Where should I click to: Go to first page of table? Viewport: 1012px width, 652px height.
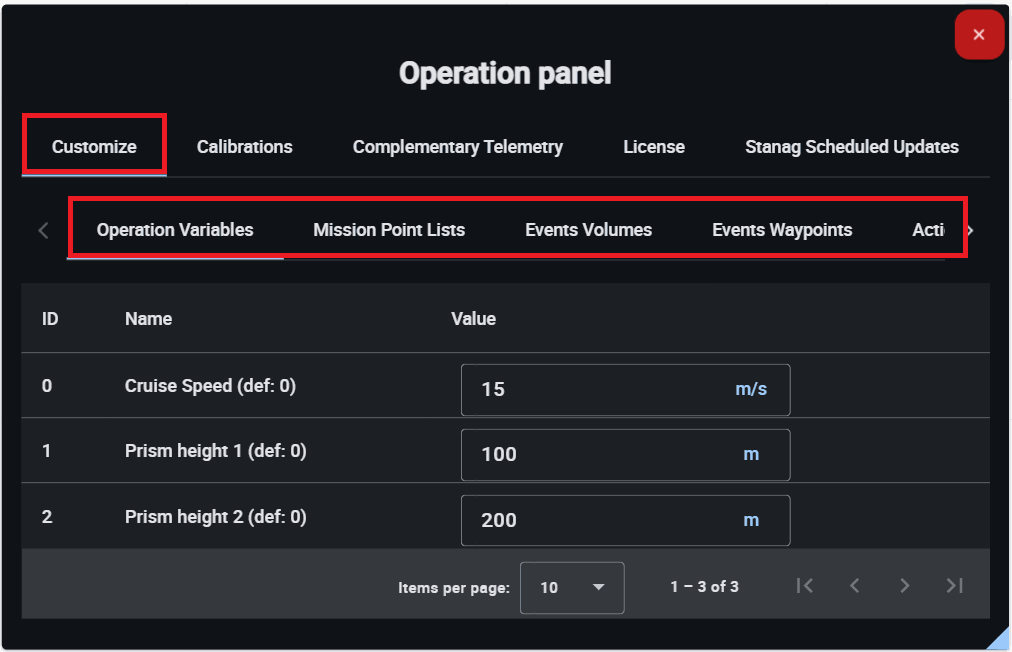click(805, 586)
